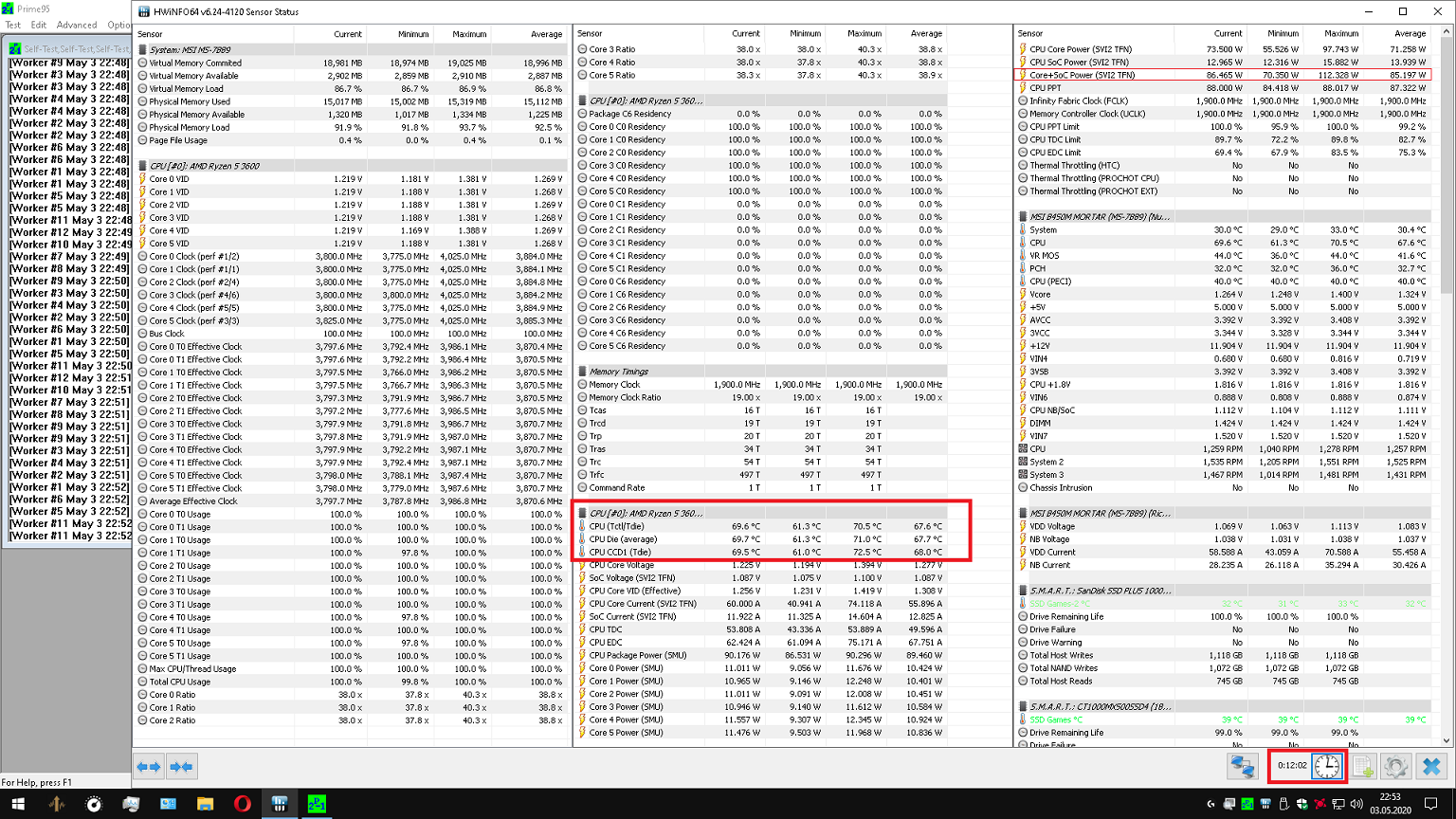This screenshot has height=819, width=1456.
Task: Open the remote network monitoring icon
Action: pos(1242,766)
